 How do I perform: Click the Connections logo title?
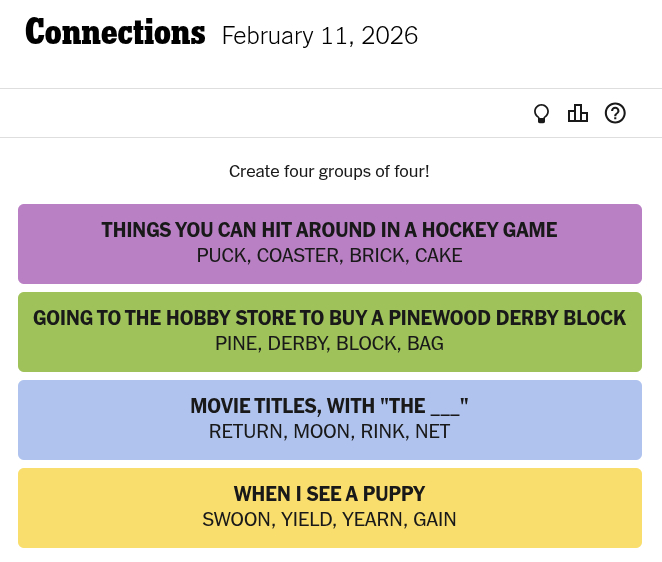115,33
